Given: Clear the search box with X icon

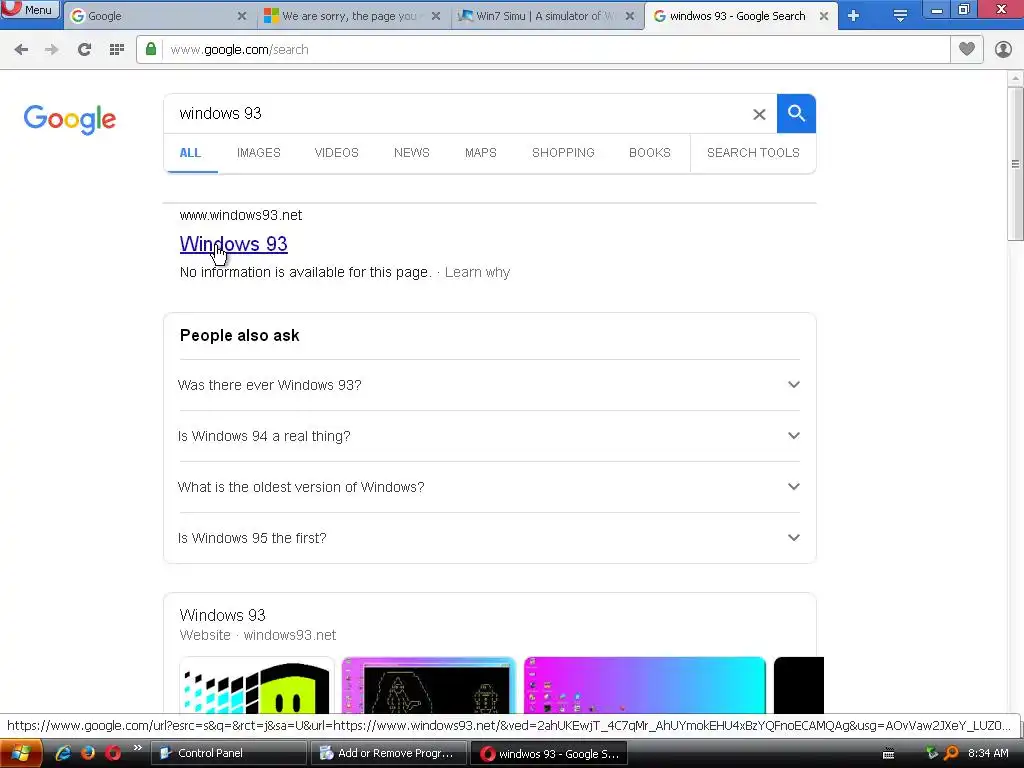Looking at the screenshot, I should point(759,114).
